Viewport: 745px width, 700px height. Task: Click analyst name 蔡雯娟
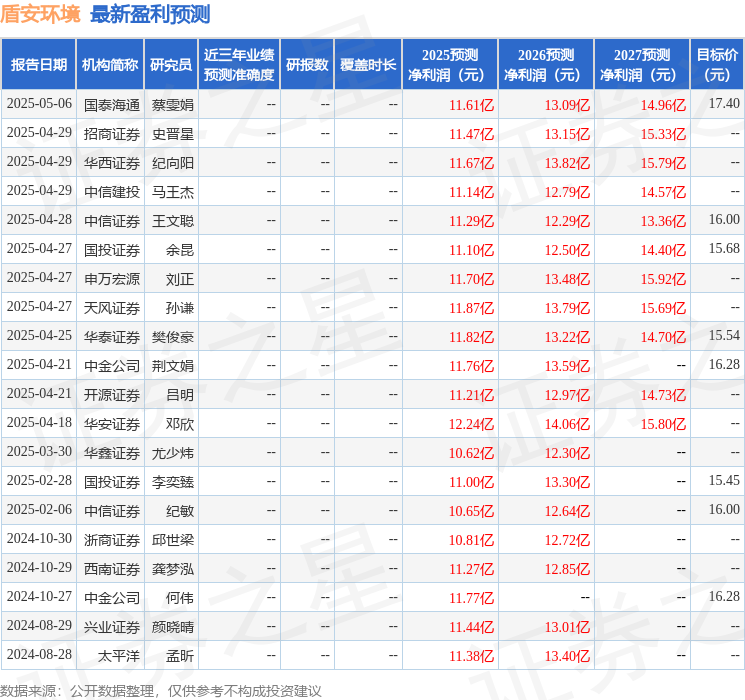(x=172, y=105)
